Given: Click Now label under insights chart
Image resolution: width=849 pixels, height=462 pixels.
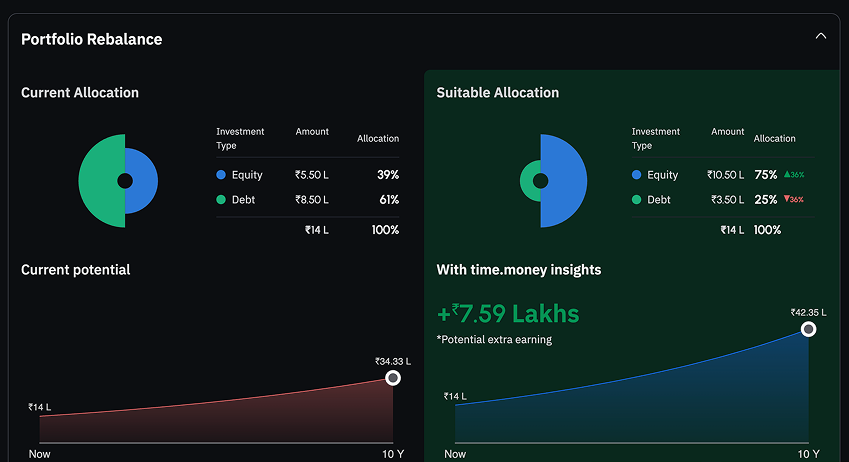Looking at the screenshot, I should click(455, 454).
